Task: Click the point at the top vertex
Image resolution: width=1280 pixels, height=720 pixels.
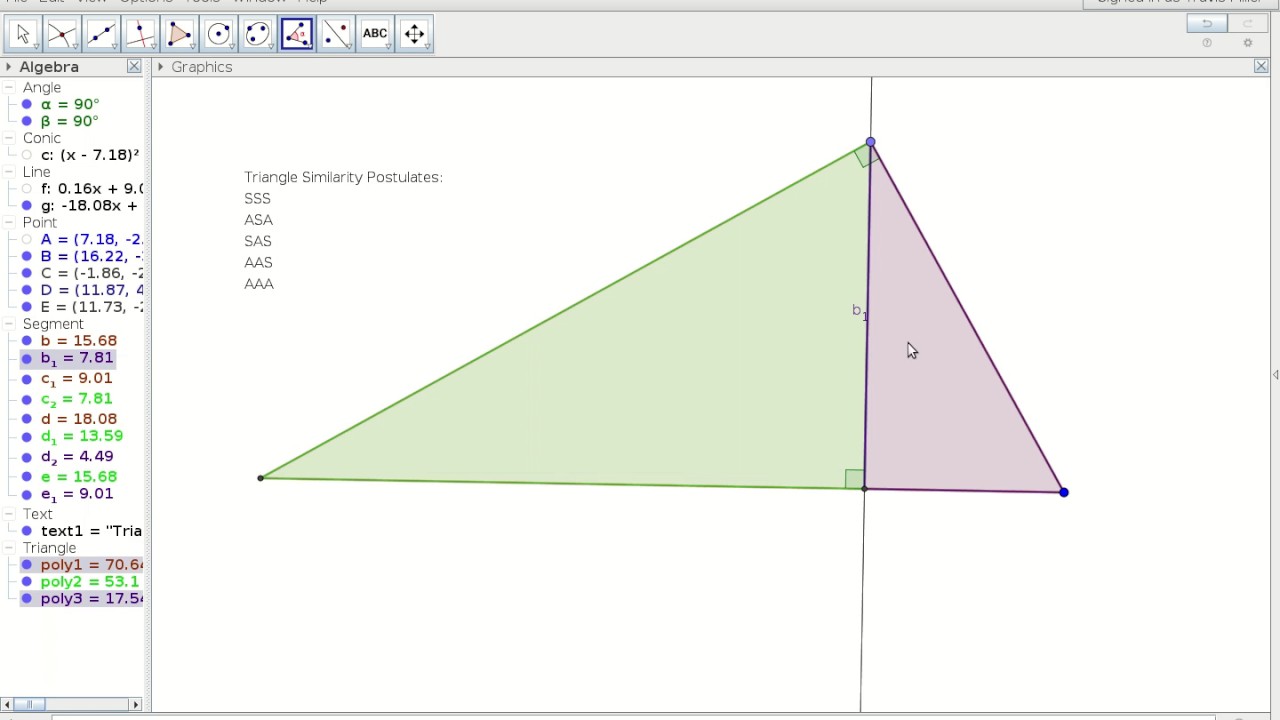Action: click(870, 143)
